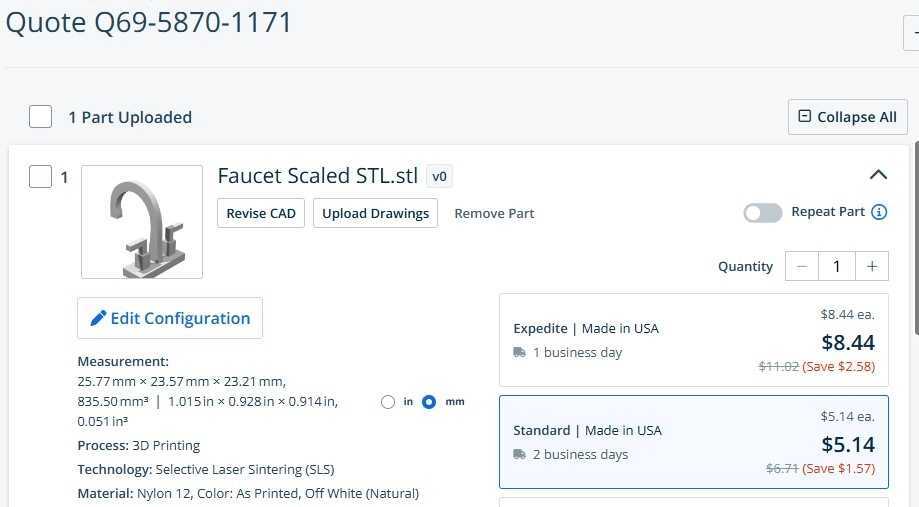
Task: Click the Repeat Part info icon
Action: tap(879, 212)
